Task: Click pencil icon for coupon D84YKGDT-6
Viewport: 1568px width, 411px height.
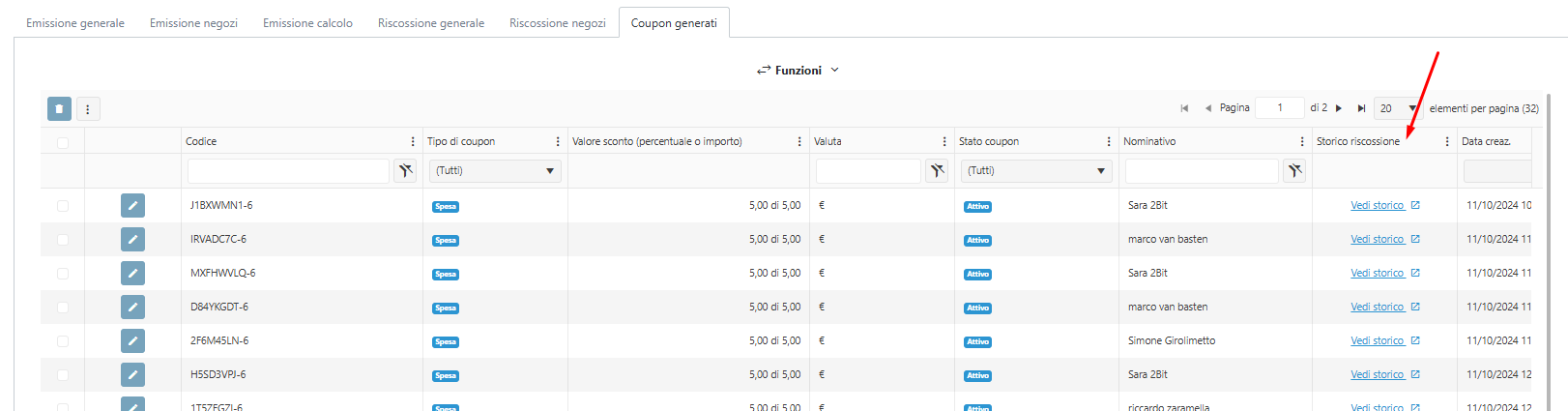Action: coord(132,307)
